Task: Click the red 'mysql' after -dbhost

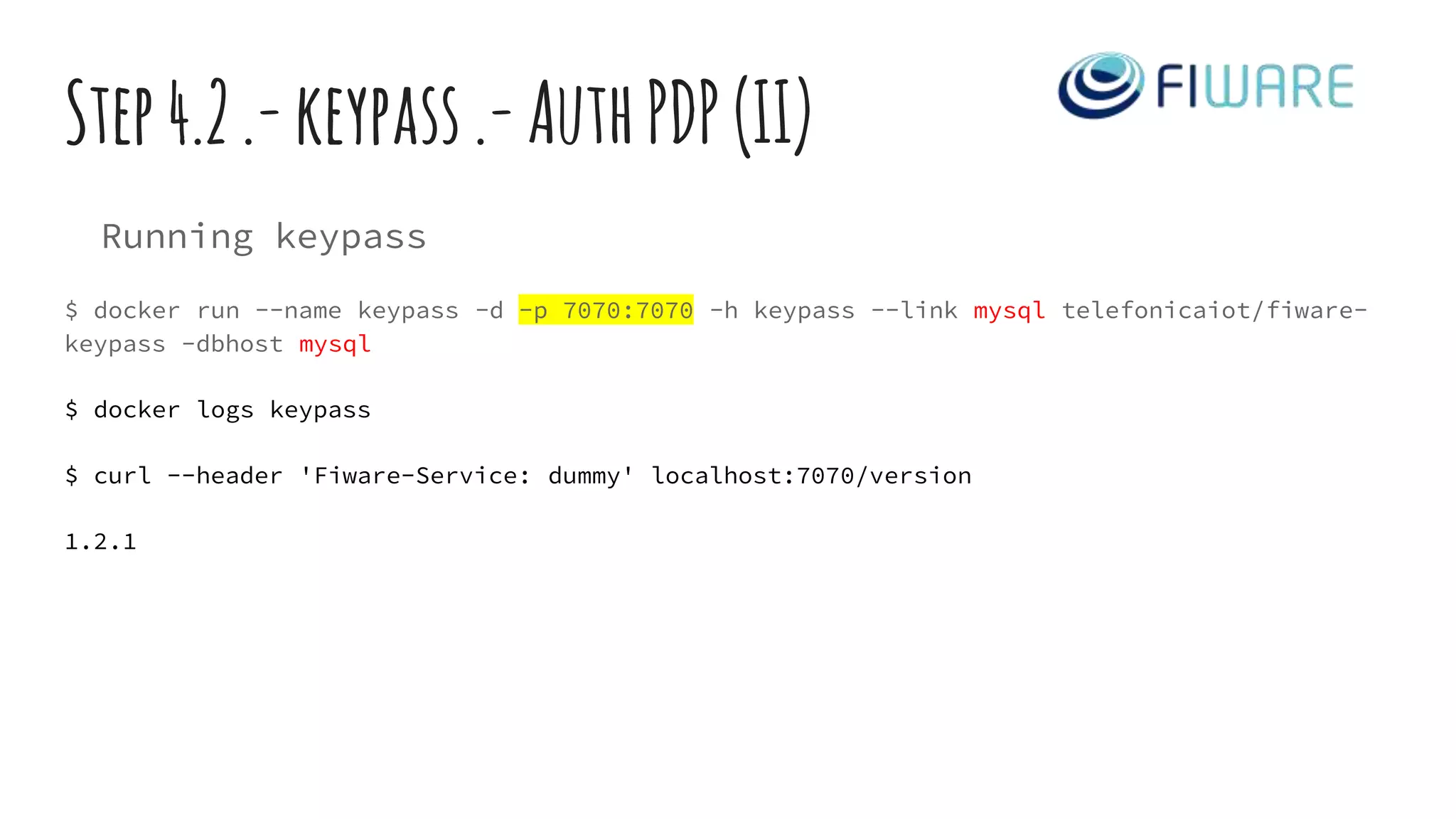Action: (335, 344)
